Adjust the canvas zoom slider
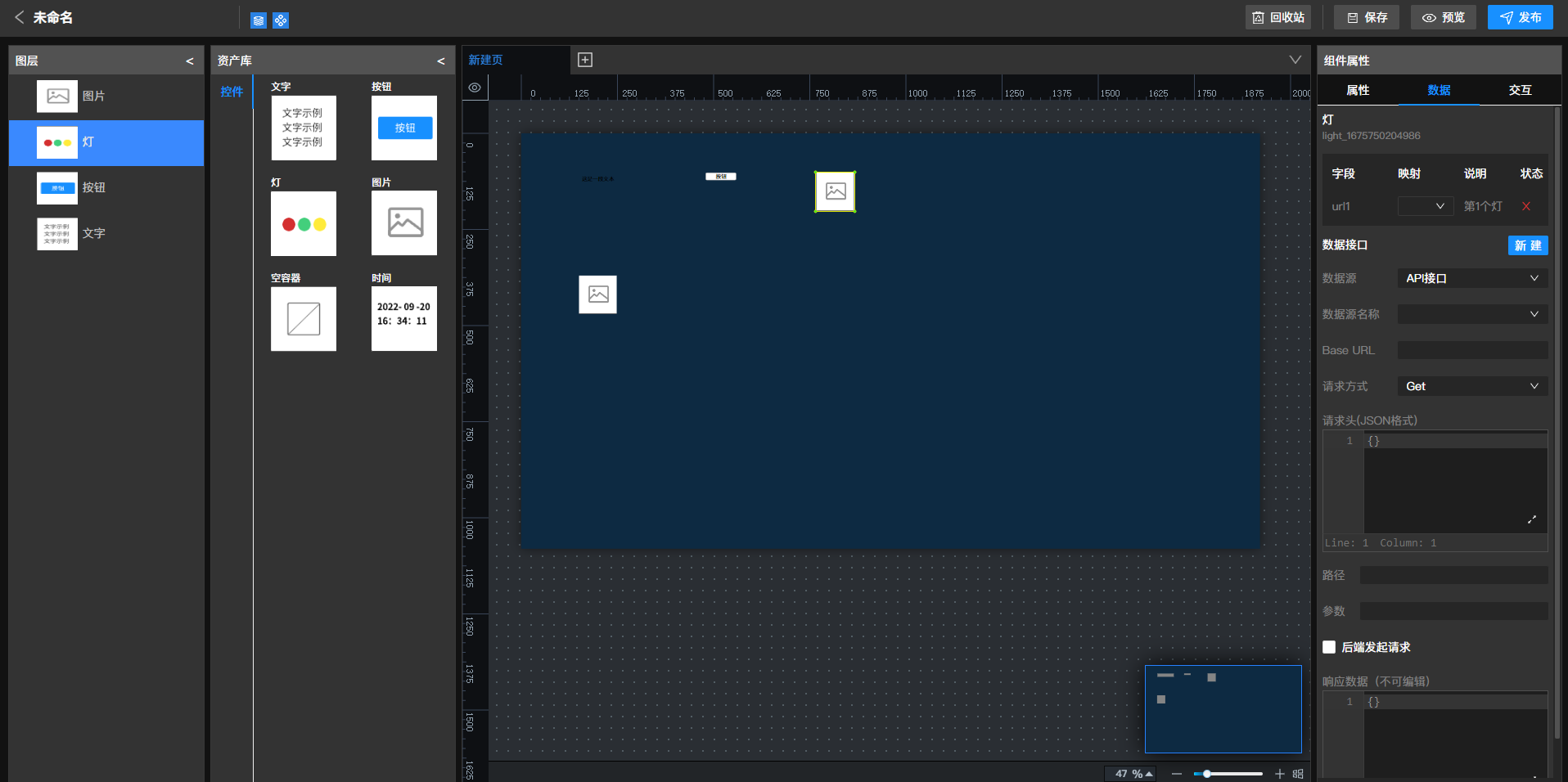1568x782 pixels. [1228, 774]
